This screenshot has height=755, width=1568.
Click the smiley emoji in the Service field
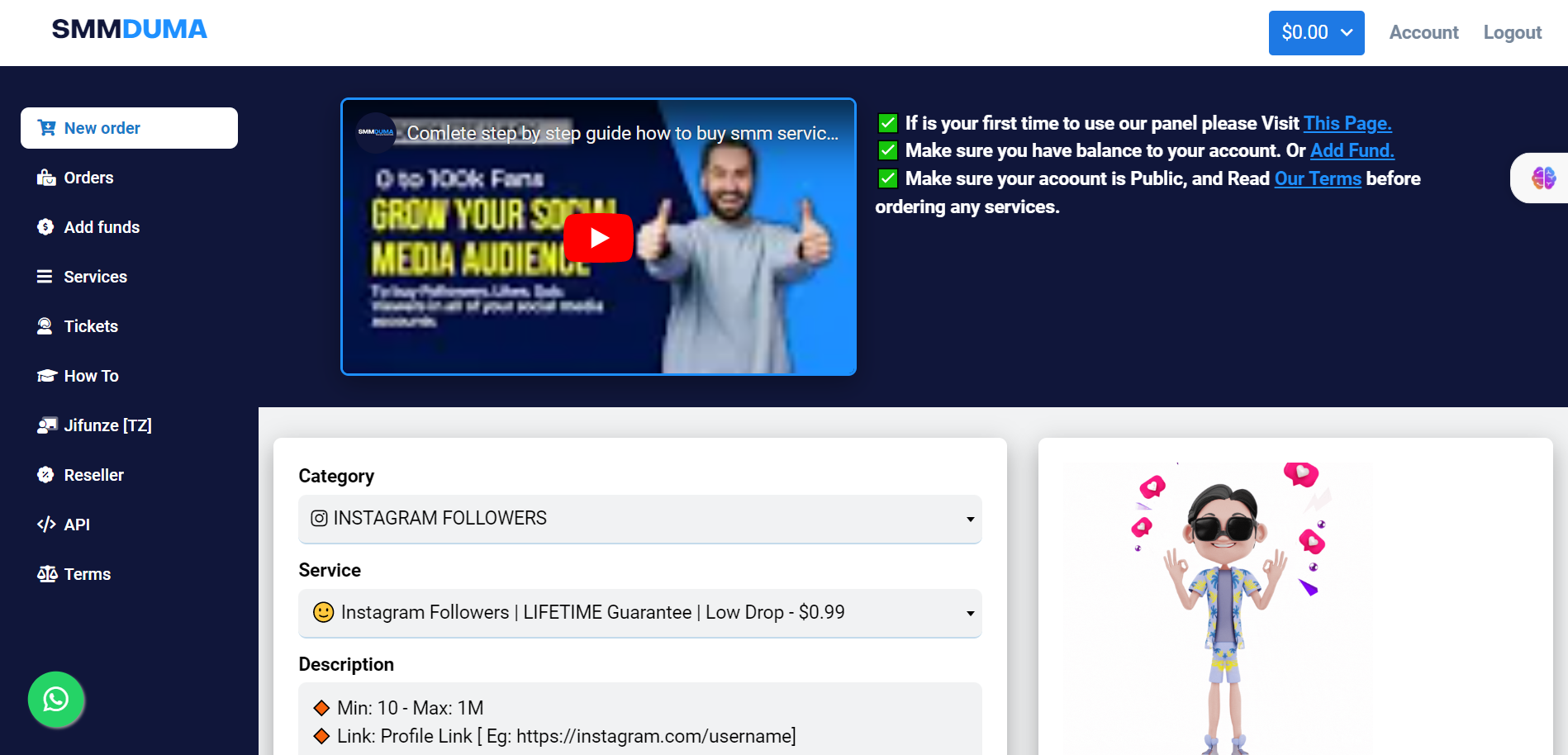click(x=323, y=612)
